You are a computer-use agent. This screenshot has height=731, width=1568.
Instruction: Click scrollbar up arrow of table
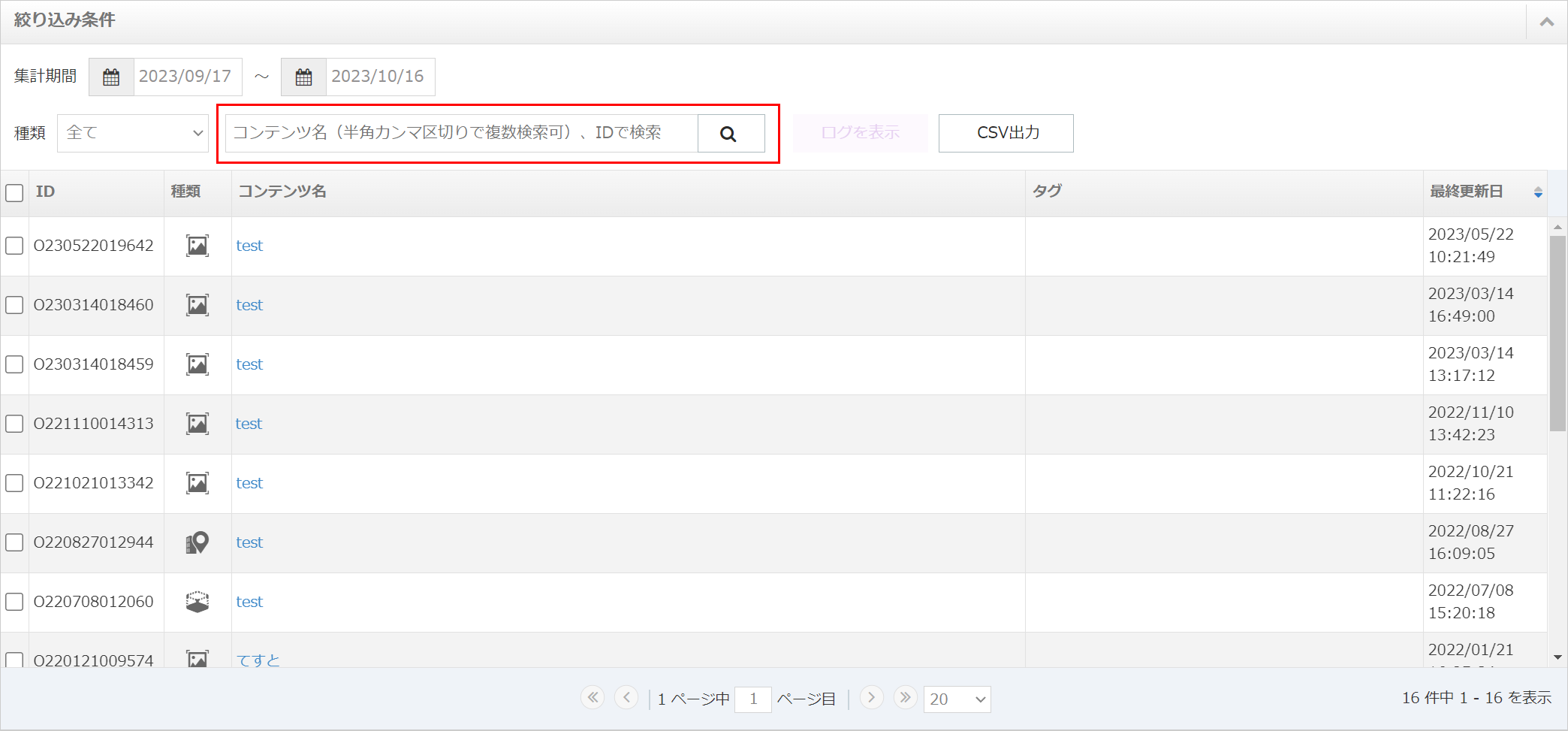(x=1557, y=226)
